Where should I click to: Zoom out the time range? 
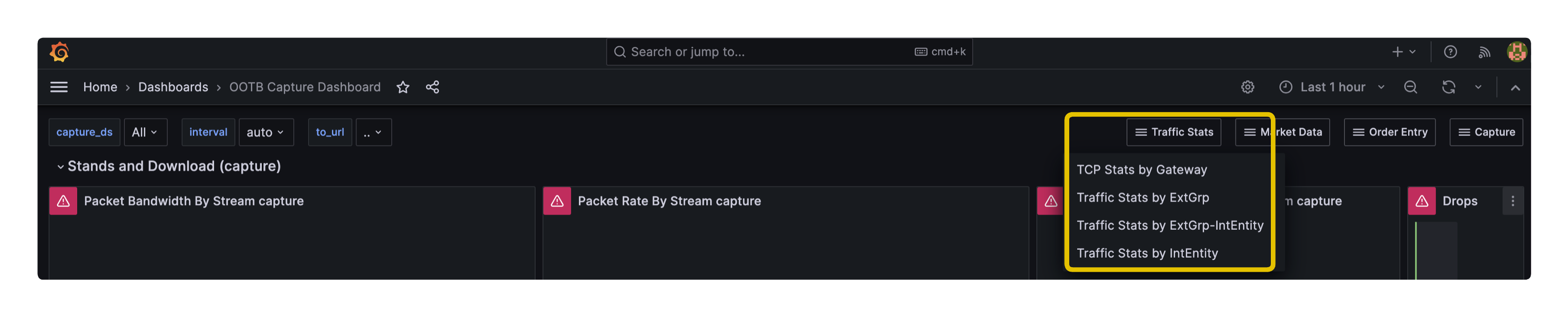tap(1410, 87)
